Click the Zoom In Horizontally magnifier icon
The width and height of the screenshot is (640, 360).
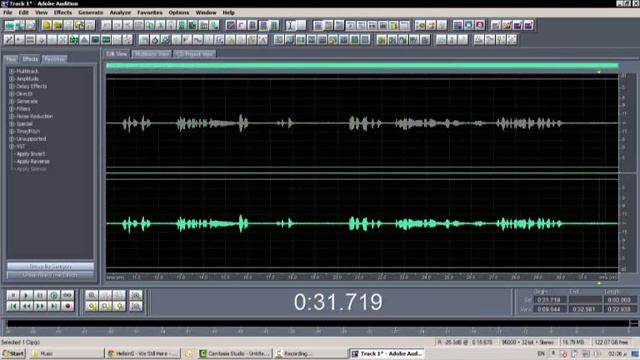coord(92,295)
